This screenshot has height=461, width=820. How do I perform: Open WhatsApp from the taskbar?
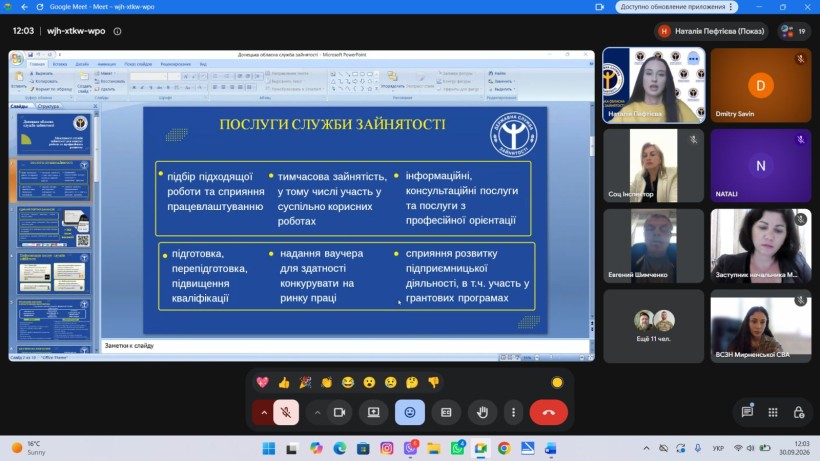[x=457, y=448]
